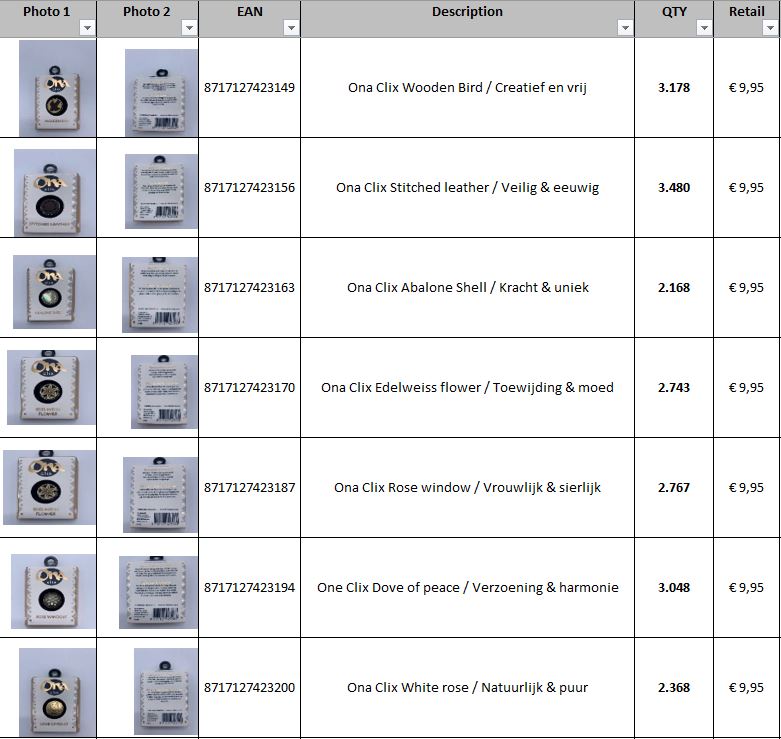This screenshot has width=781, height=739.
Task: Select 'Ona Clix Wooden Bird / Creatief en vrij' cell
Action: [467, 88]
